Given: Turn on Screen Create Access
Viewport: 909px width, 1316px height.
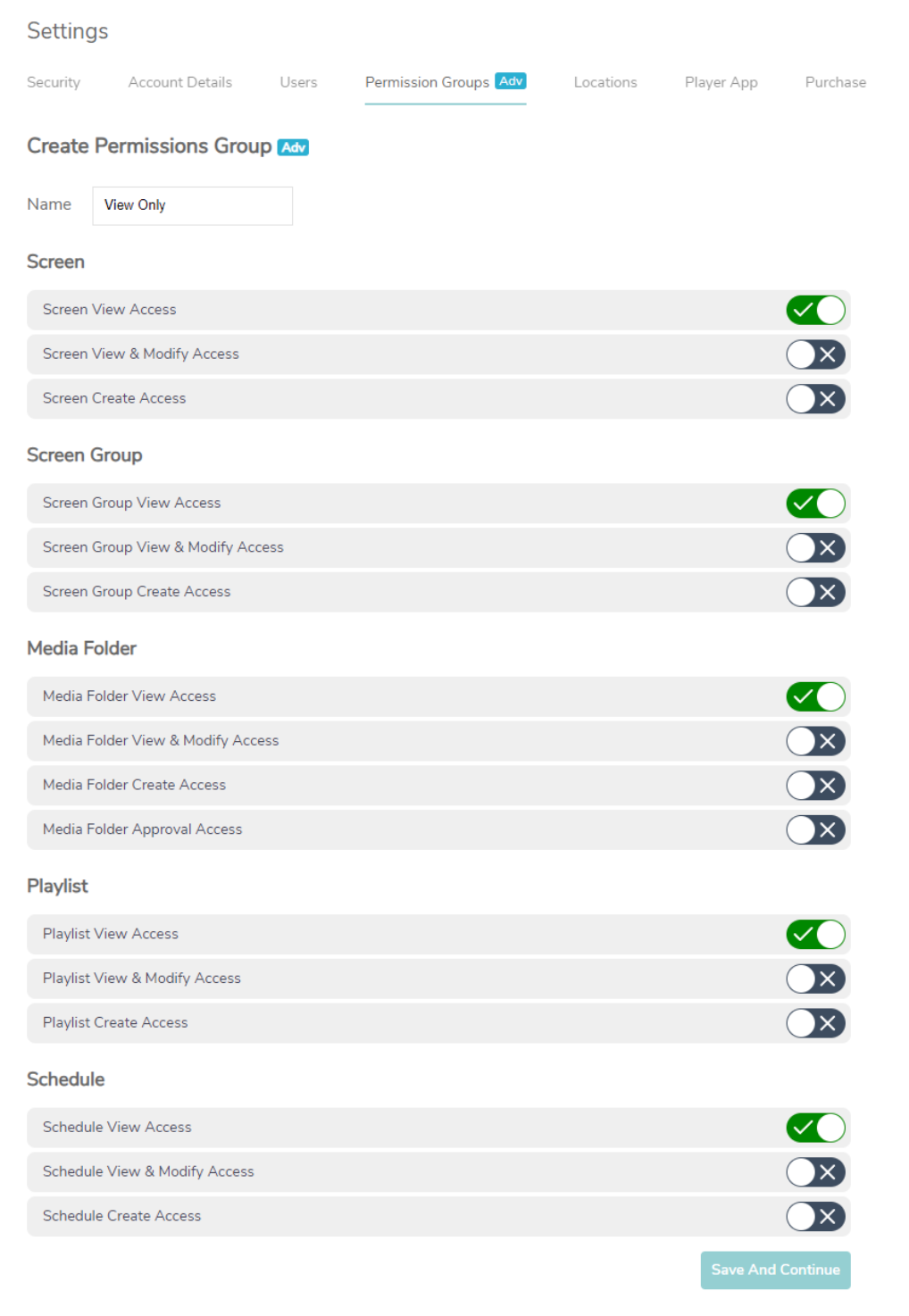Looking at the screenshot, I should [x=815, y=399].
